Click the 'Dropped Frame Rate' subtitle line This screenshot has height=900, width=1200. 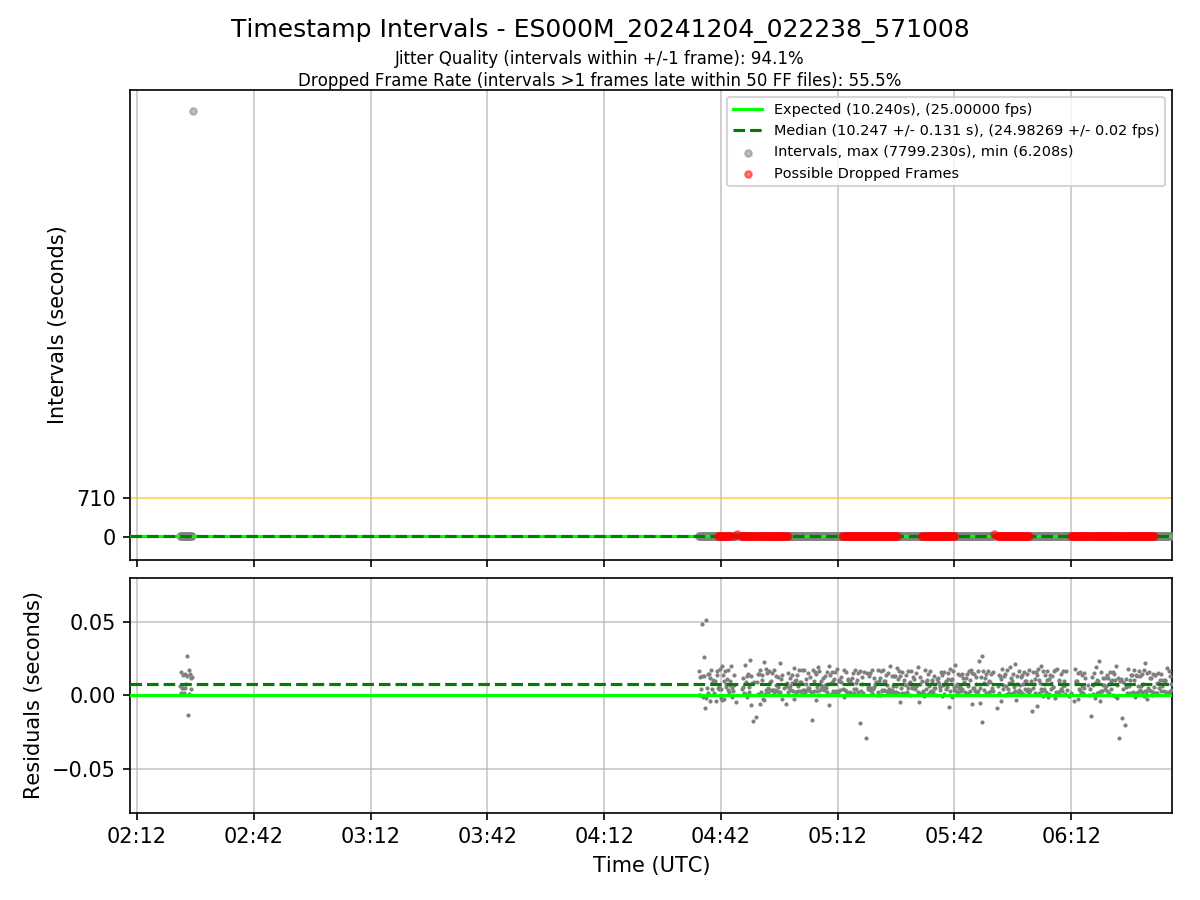(x=599, y=80)
